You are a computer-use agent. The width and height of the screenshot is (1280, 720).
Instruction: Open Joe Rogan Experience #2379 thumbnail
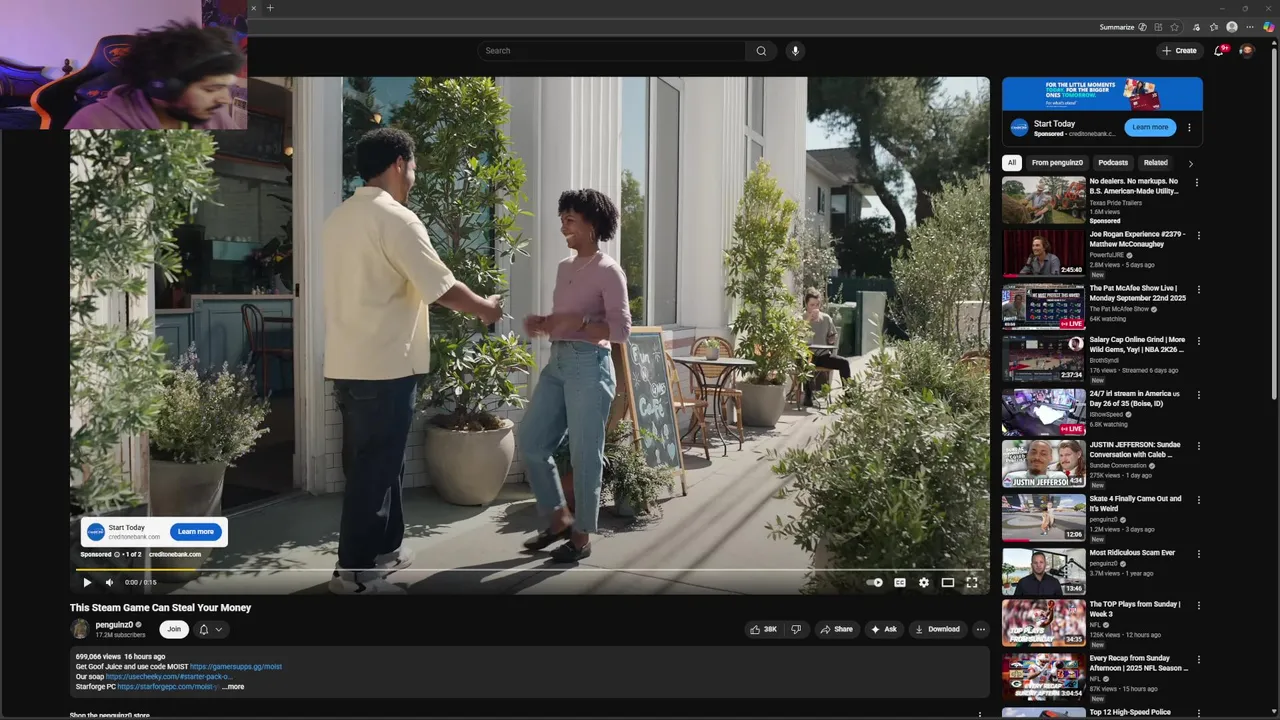[x=1044, y=253]
